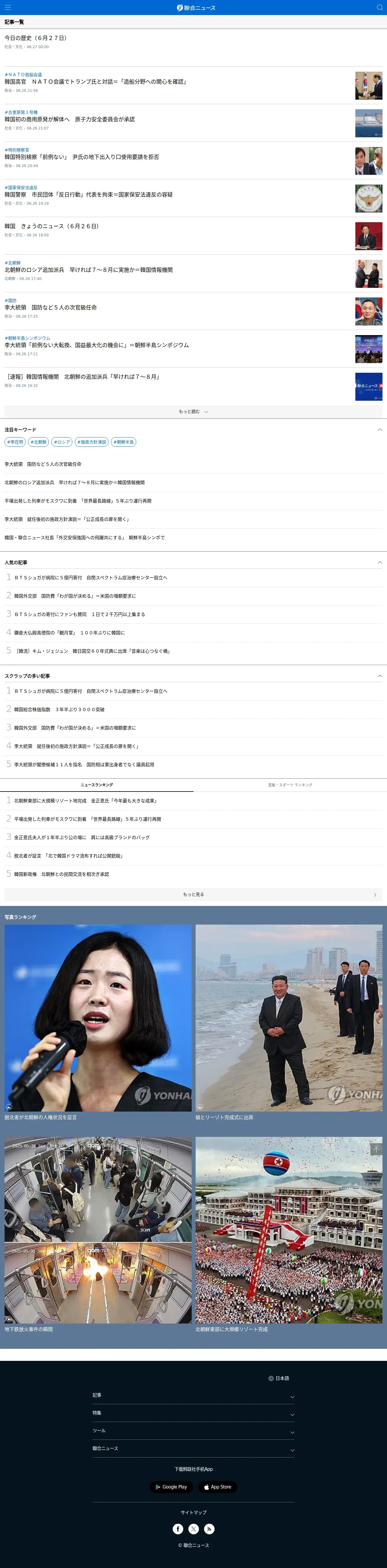387x1568 pixels.
Task: Open 韓国 きょうのニュース（6月26日）article
Action: 52,226
